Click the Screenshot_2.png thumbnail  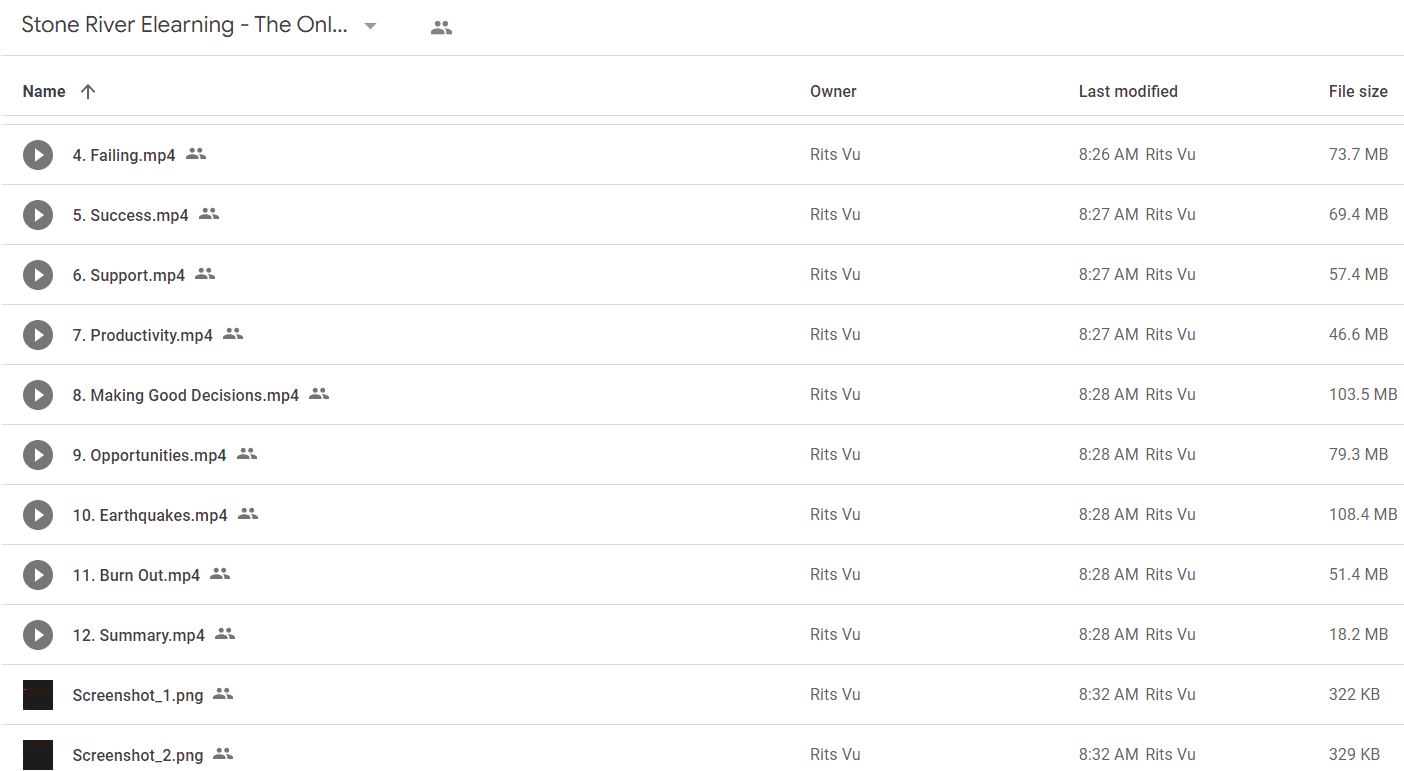pos(38,755)
